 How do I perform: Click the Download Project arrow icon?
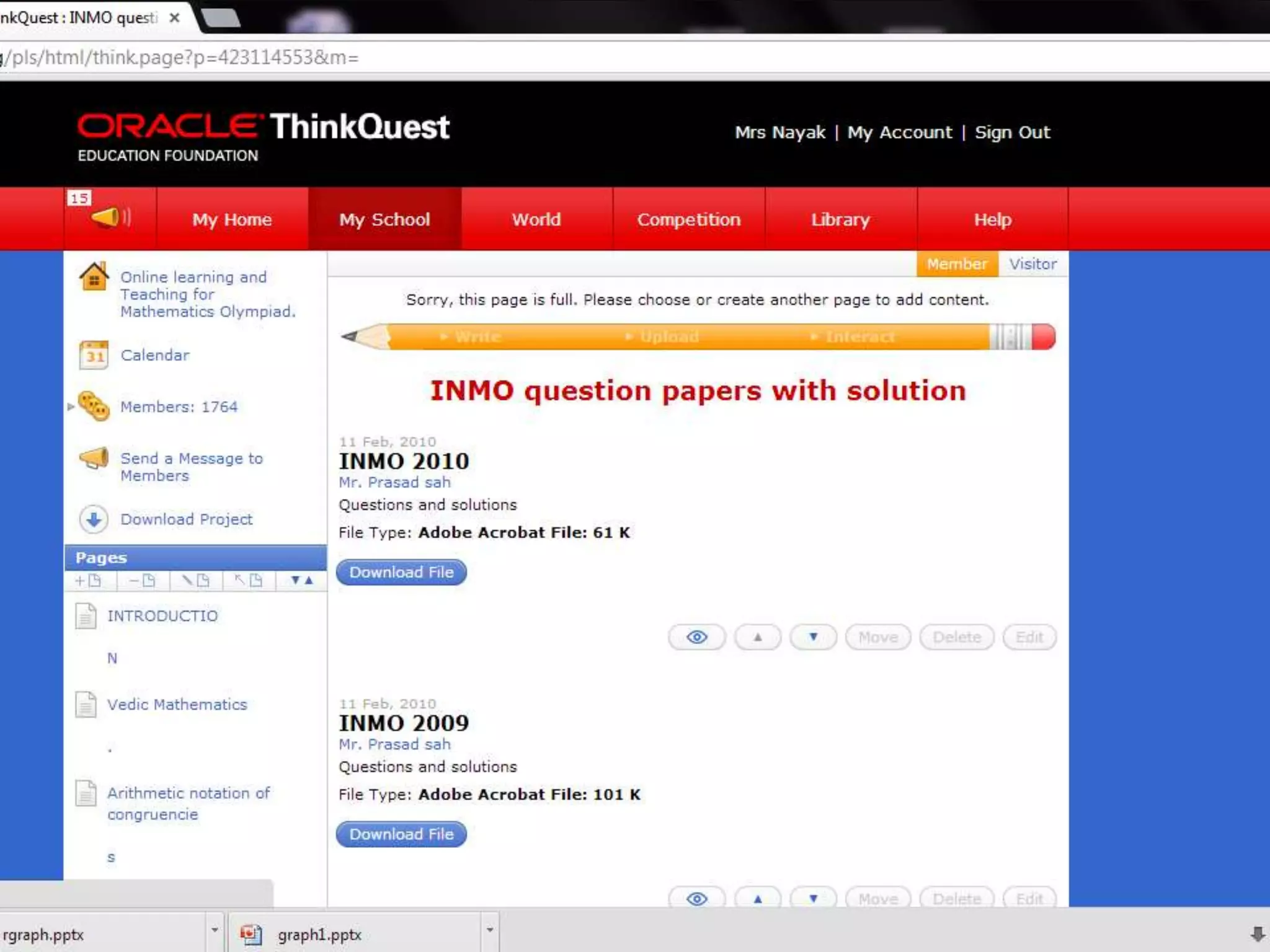(x=94, y=519)
